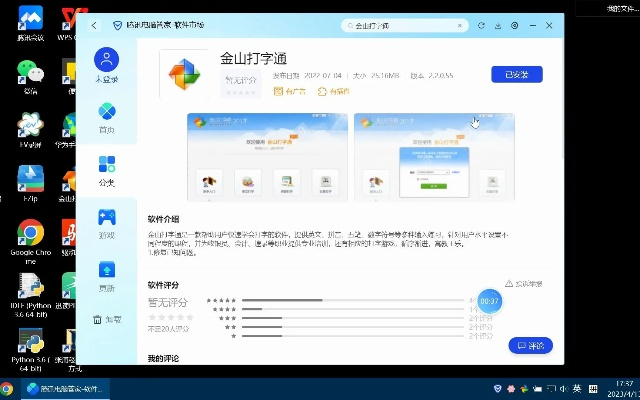This screenshot has height=400, width=640.
Task: Go to 首页 home in the sidebar
Action: pos(107,112)
